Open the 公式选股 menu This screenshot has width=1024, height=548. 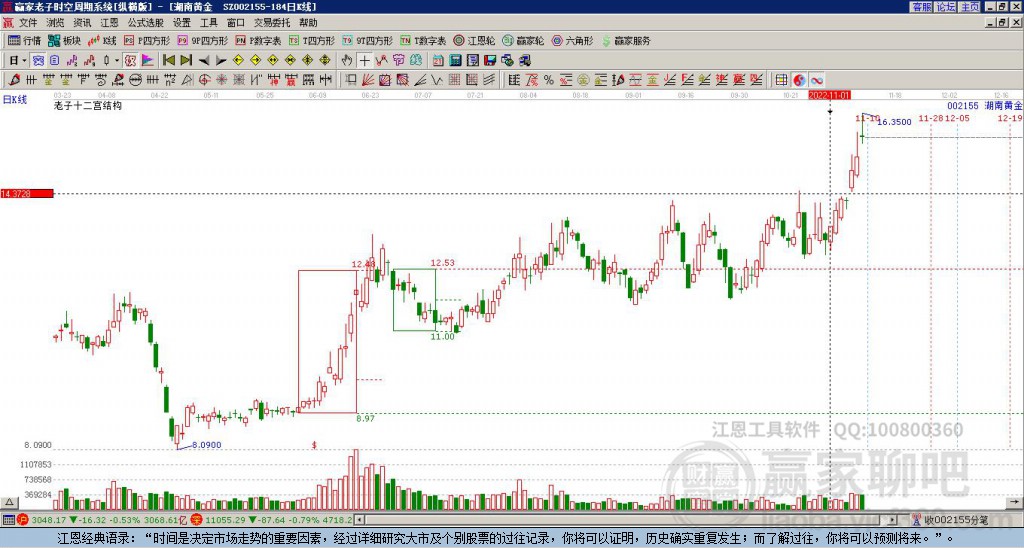tap(145, 22)
